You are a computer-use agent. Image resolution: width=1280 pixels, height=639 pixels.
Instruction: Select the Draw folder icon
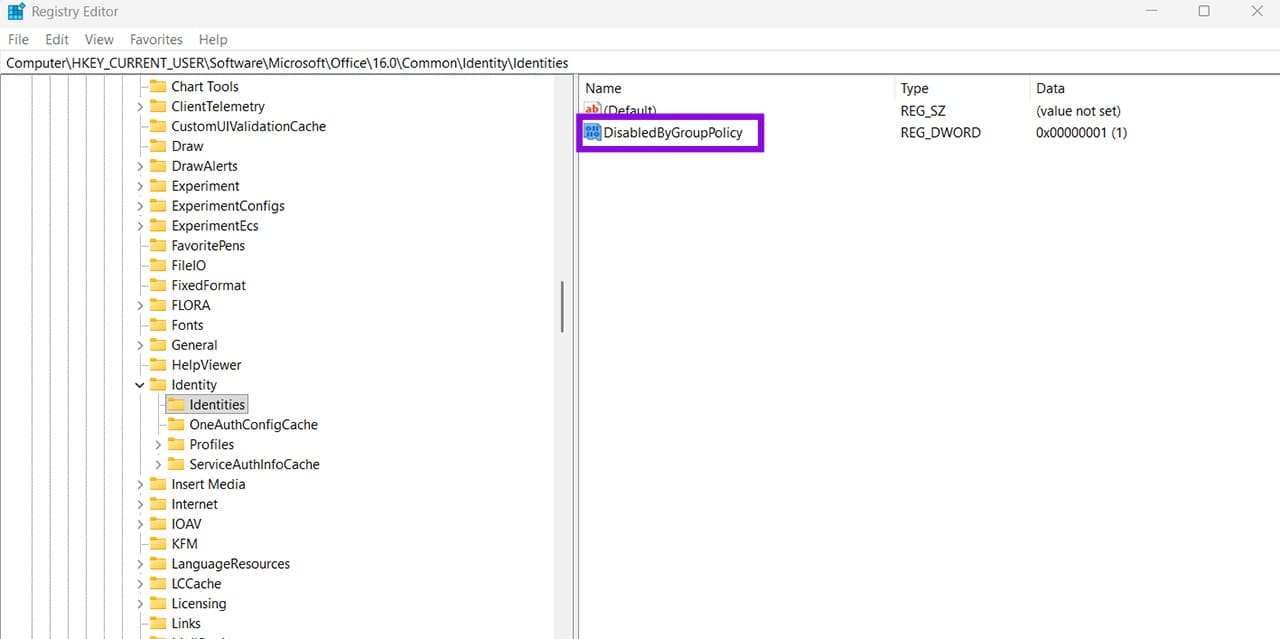pyautogui.click(x=158, y=146)
